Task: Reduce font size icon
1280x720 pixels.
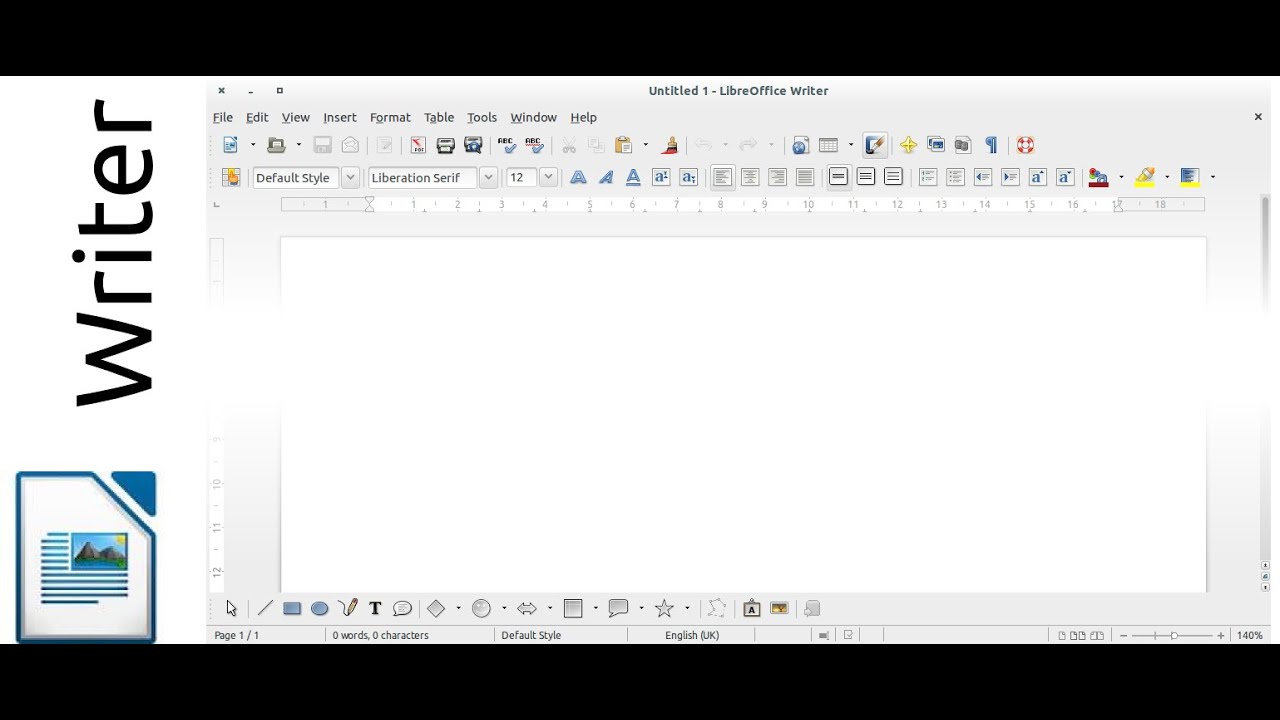Action: (1065, 177)
